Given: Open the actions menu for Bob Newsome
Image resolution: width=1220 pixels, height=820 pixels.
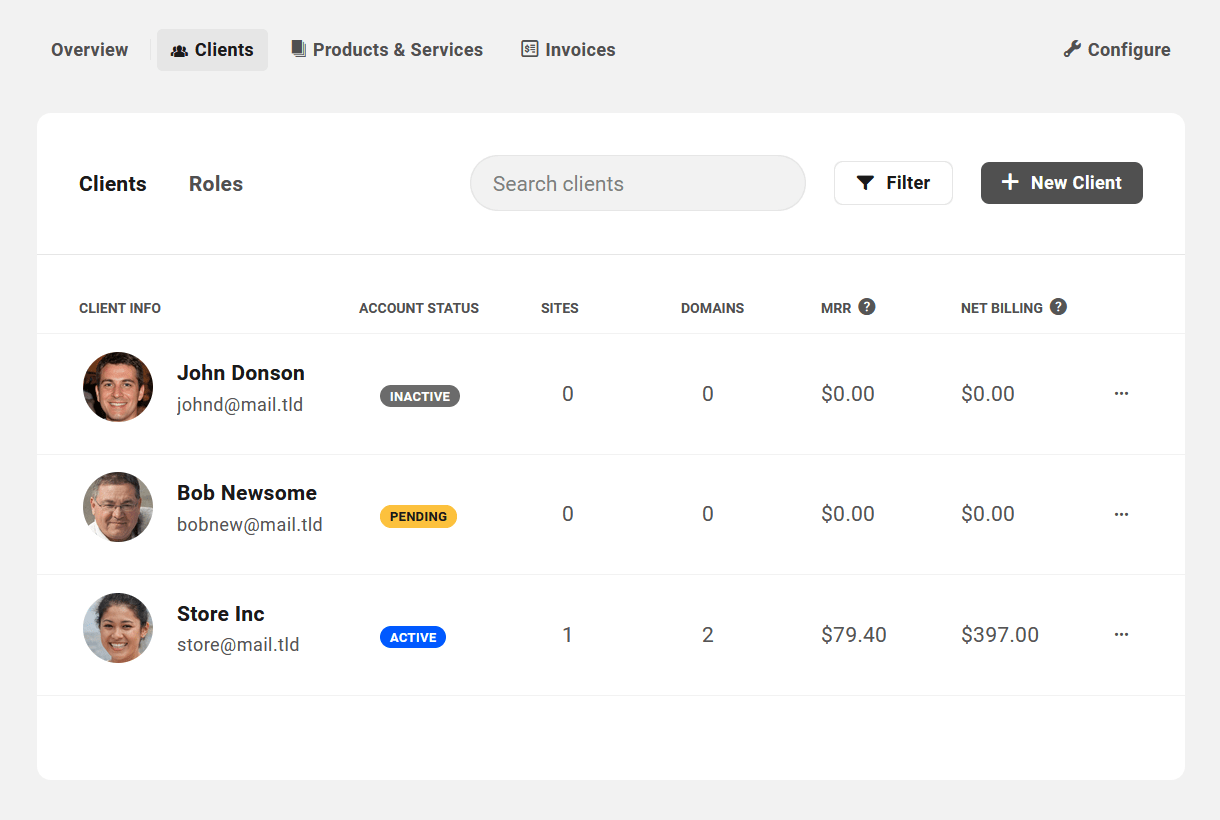Looking at the screenshot, I should (1121, 514).
